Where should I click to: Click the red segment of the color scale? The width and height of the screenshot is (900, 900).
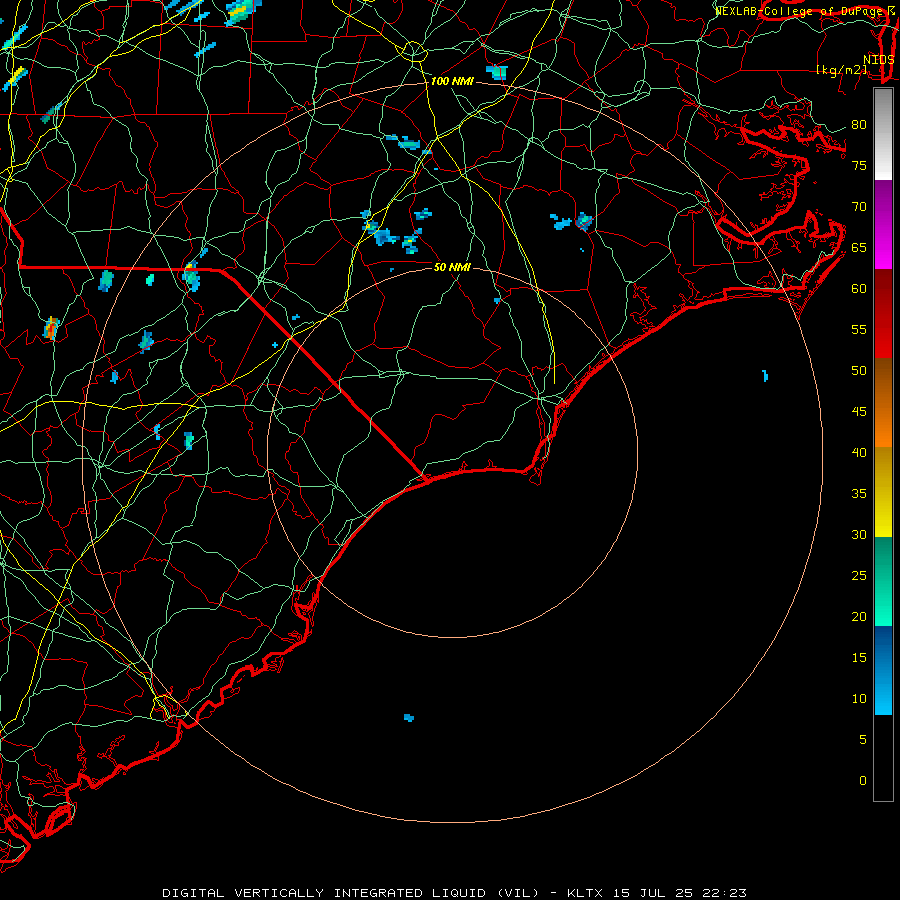(x=883, y=313)
